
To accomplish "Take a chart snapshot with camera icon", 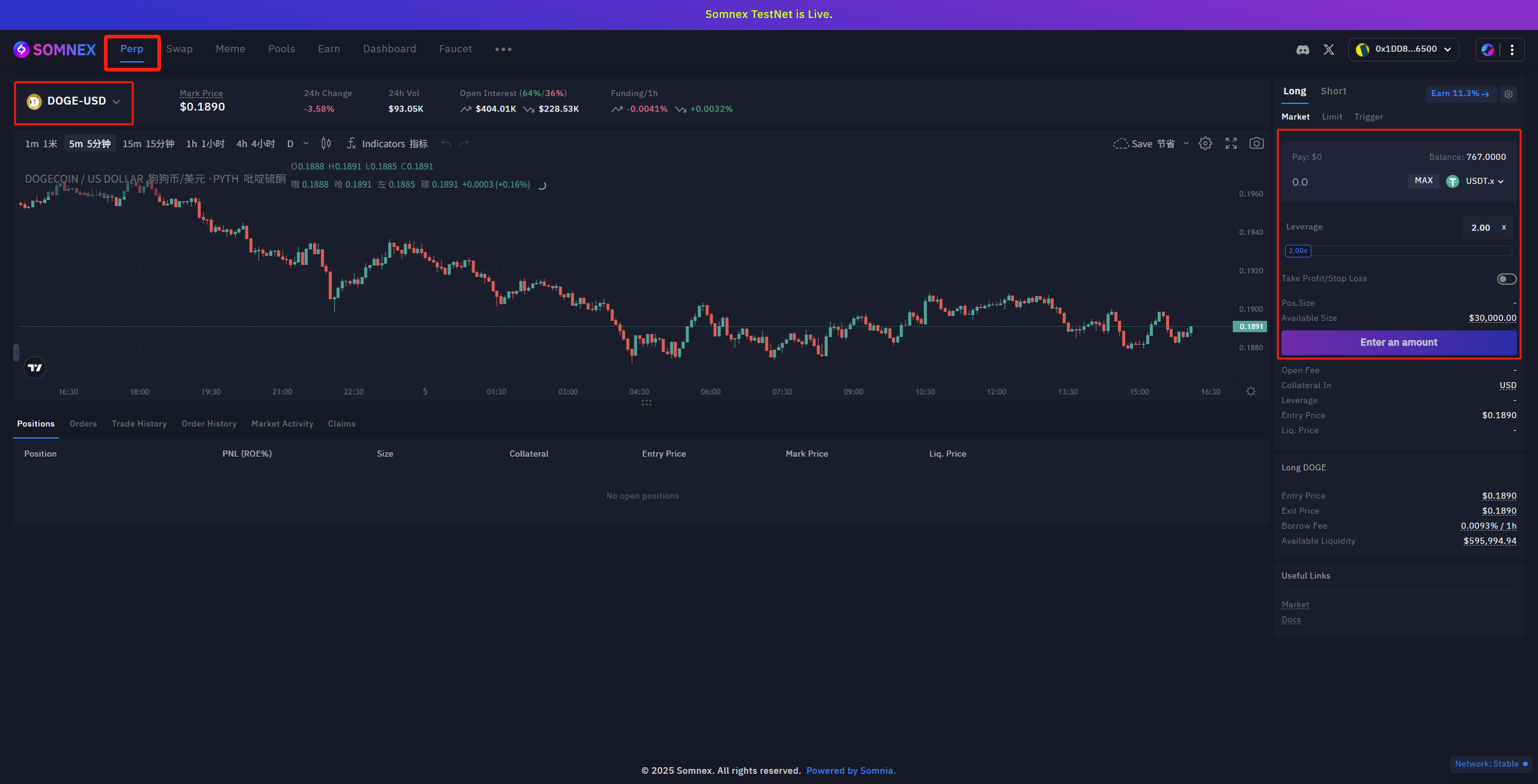I will pyautogui.click(x=1256, y=144).
